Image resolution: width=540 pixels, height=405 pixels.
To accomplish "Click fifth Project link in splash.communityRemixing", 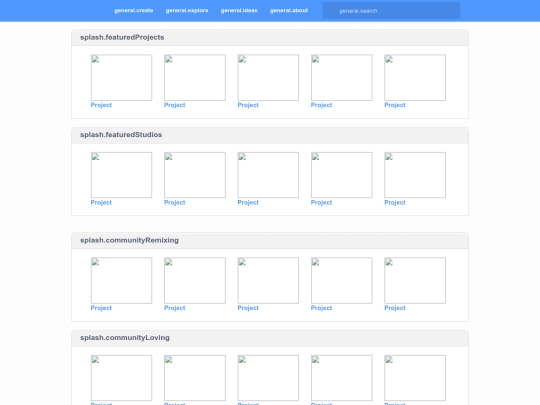I will click(395, 308).
